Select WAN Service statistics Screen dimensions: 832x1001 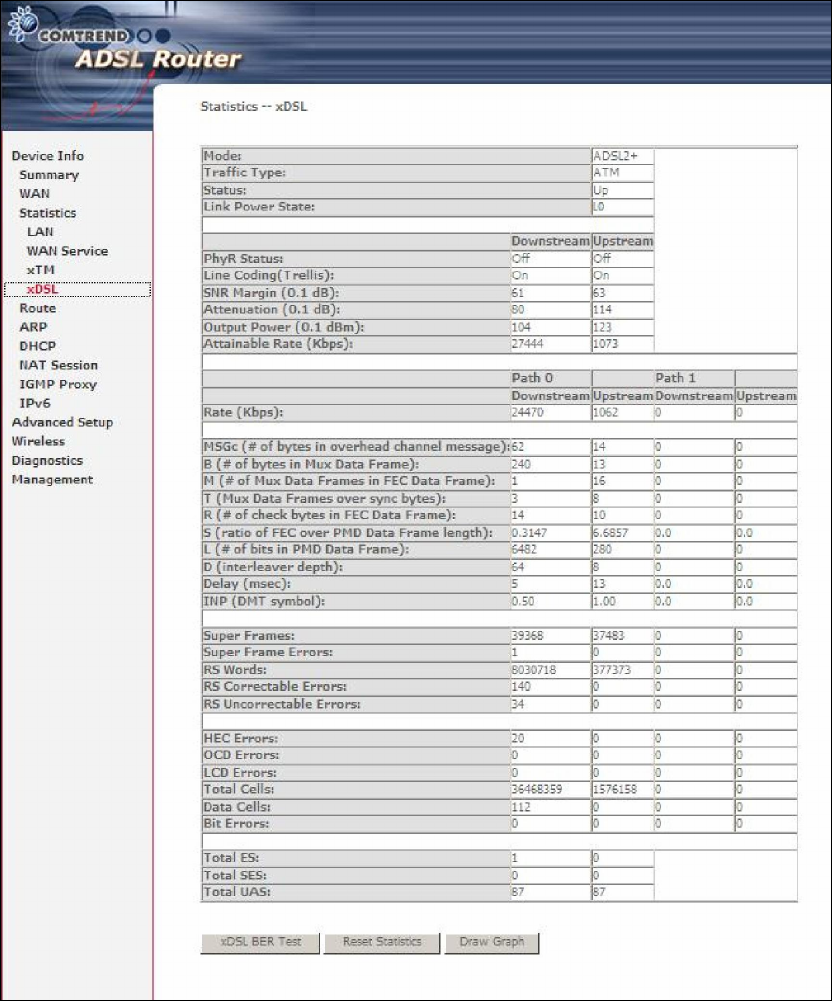(67, 251)
